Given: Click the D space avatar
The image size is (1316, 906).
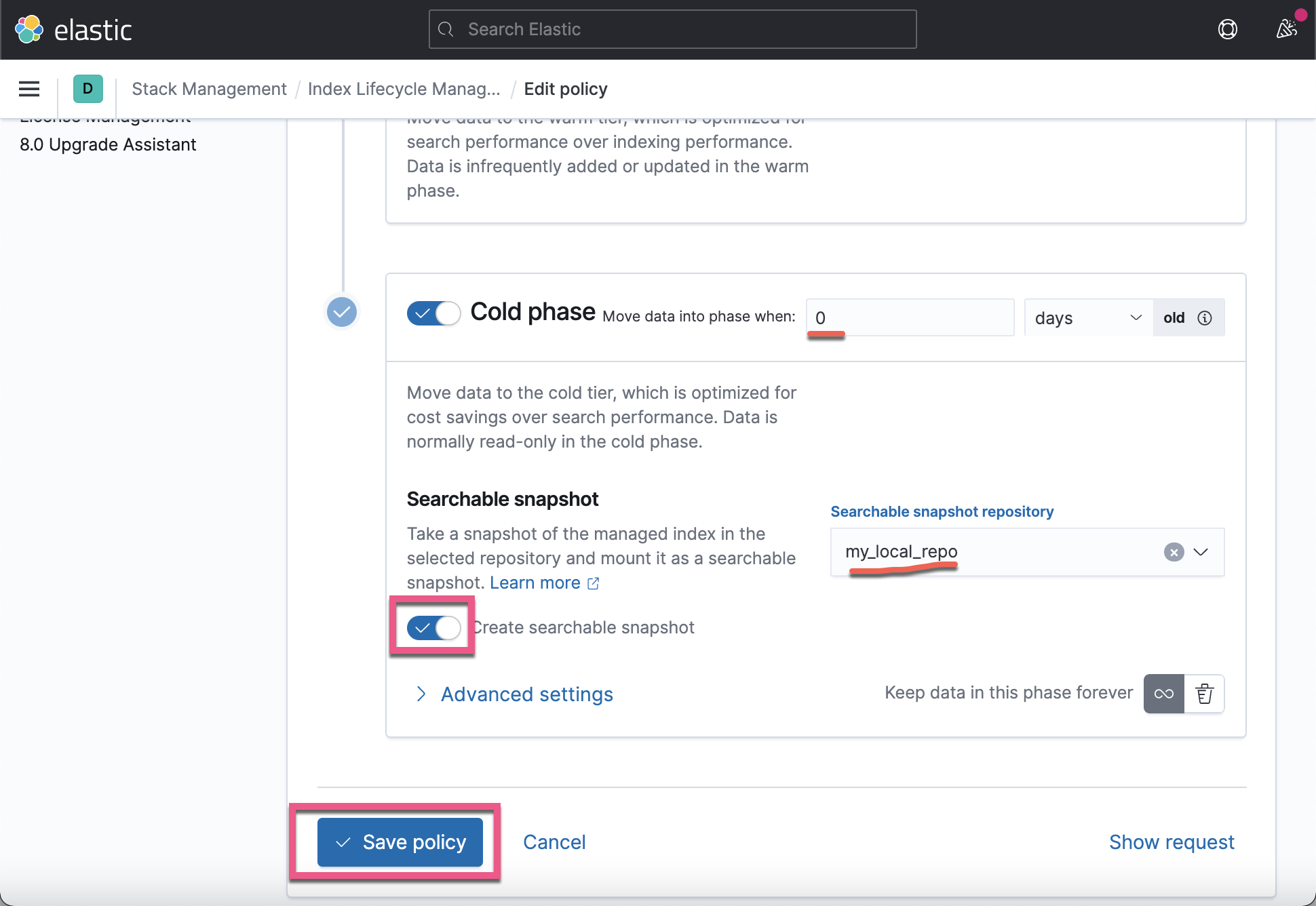Looking at the screenshot, I should (x=88, y=89).
